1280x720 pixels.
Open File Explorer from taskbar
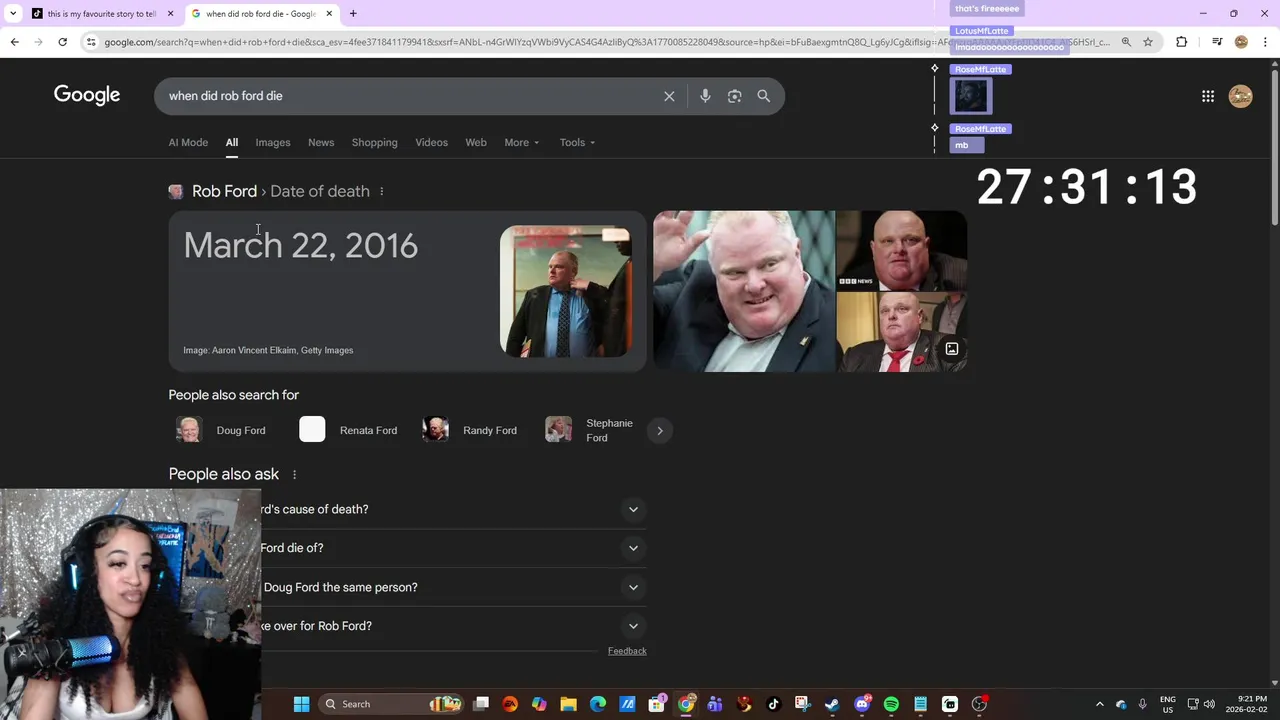[x=568, y=704]
